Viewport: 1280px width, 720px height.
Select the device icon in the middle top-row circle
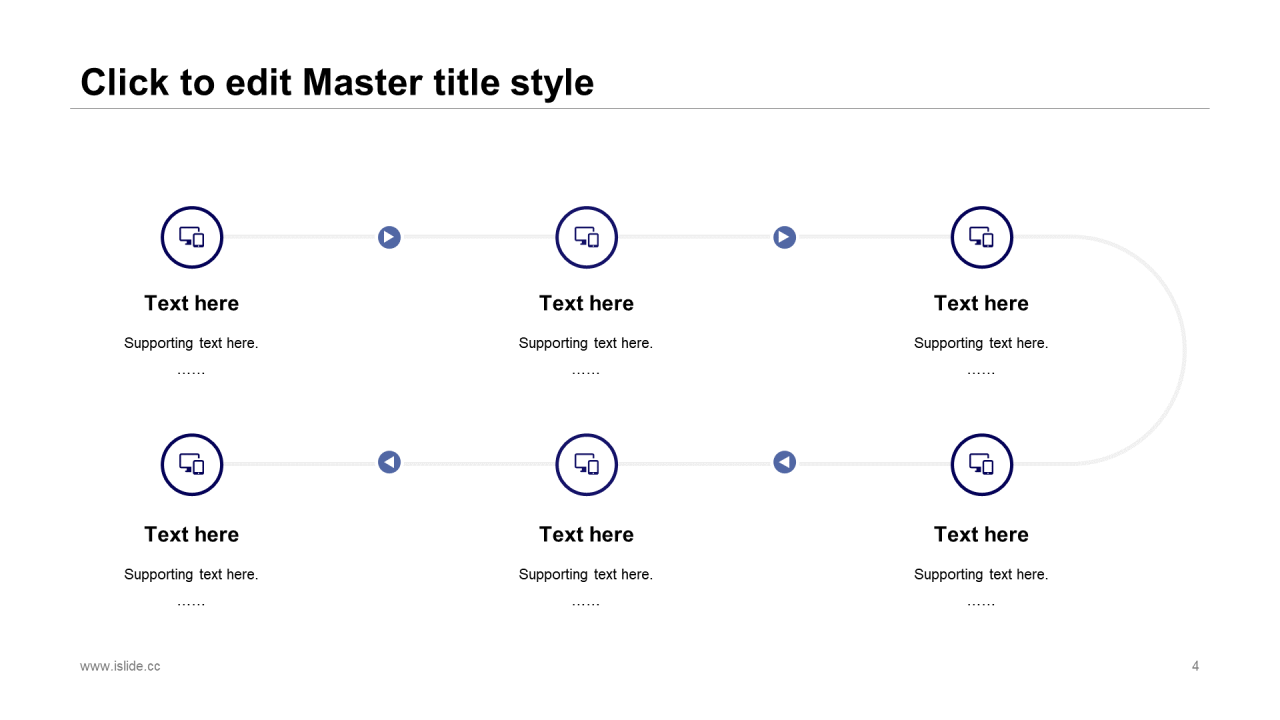(587, 238)
